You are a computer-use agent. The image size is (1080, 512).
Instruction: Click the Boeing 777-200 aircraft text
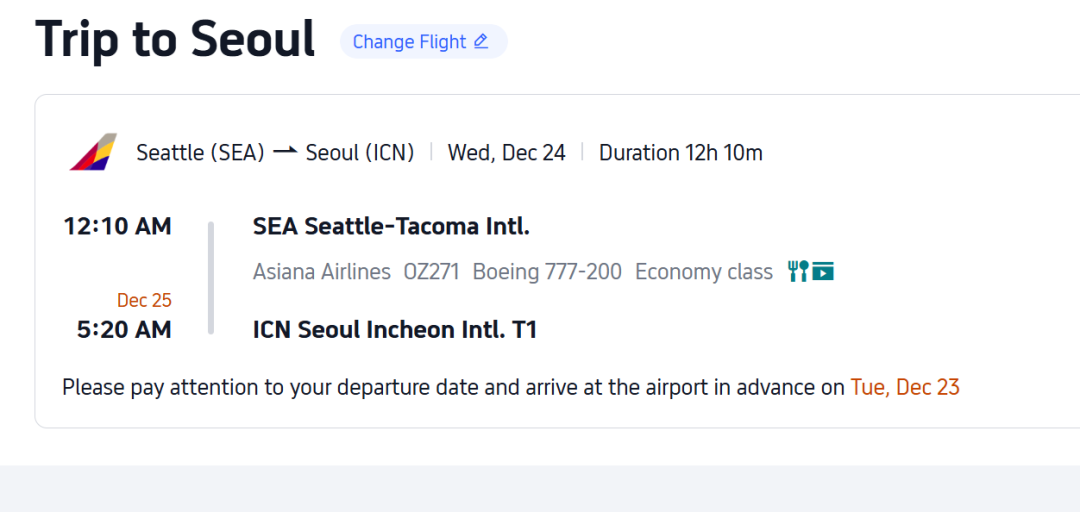pyautogui.click(x=547, y=272)
